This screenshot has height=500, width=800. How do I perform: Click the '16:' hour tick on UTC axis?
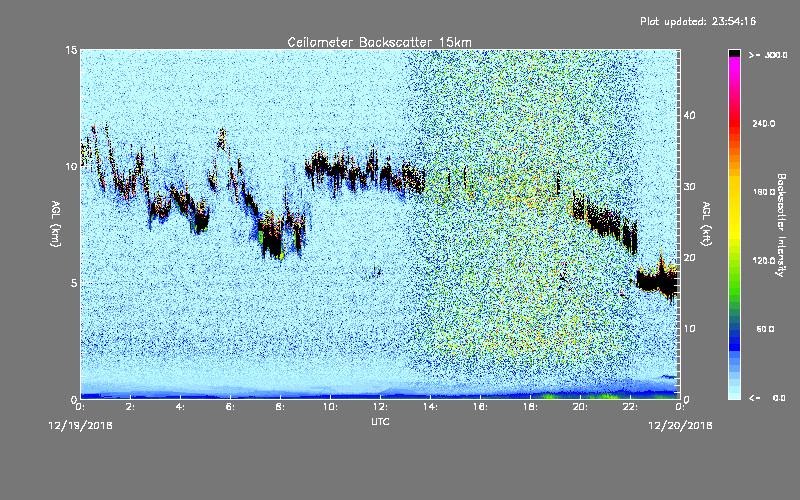pos(480,407)
